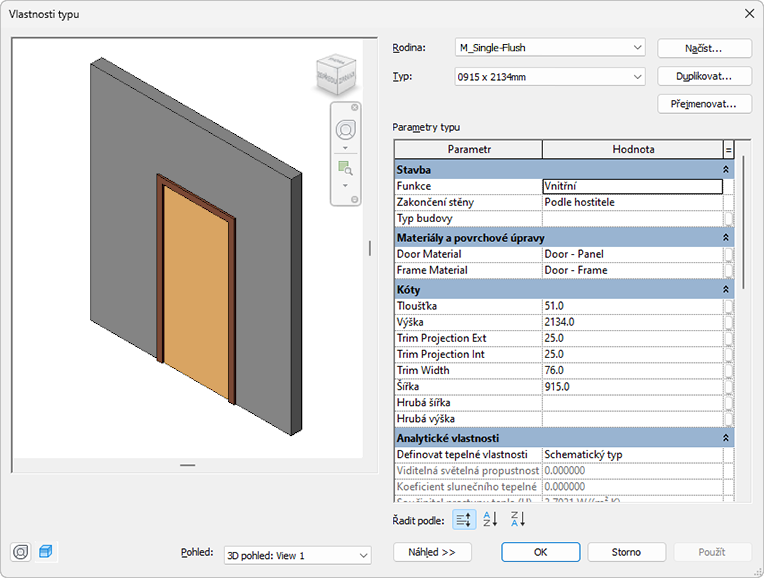The image size is (764, 578).
Task: Click the steering wheel icon below preview
Action: [x=20, y=552]
